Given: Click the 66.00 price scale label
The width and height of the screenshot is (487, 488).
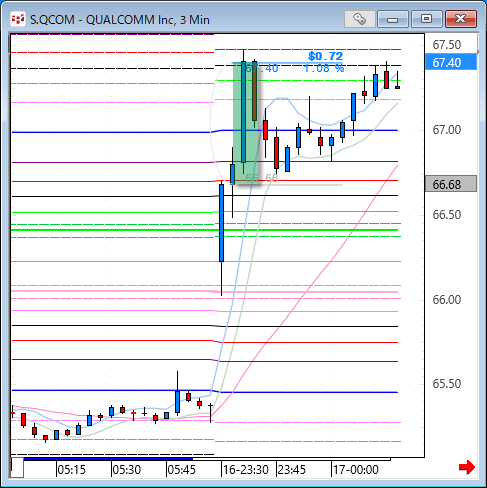Looking at the screenshot, I should click(447, 300).
